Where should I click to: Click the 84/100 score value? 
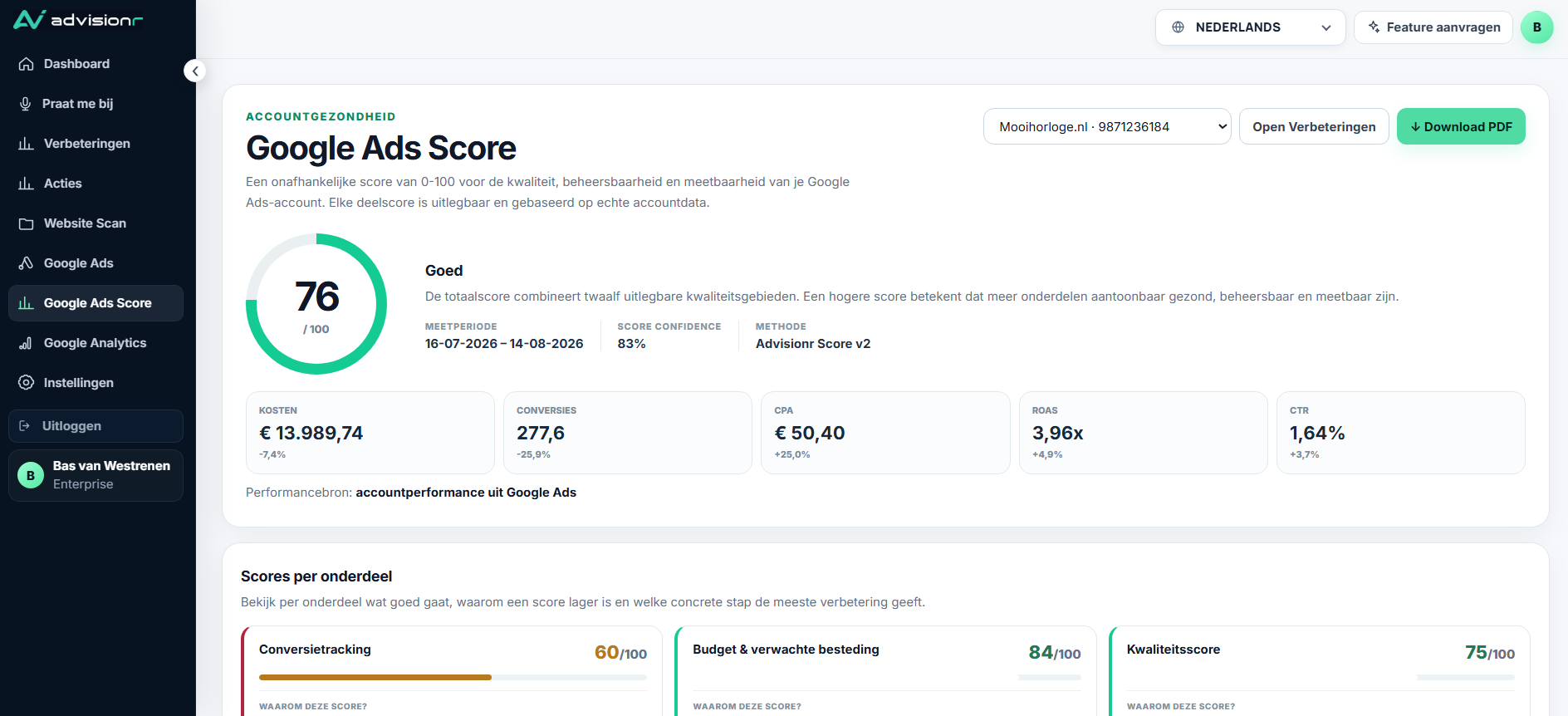(1055, 653)
